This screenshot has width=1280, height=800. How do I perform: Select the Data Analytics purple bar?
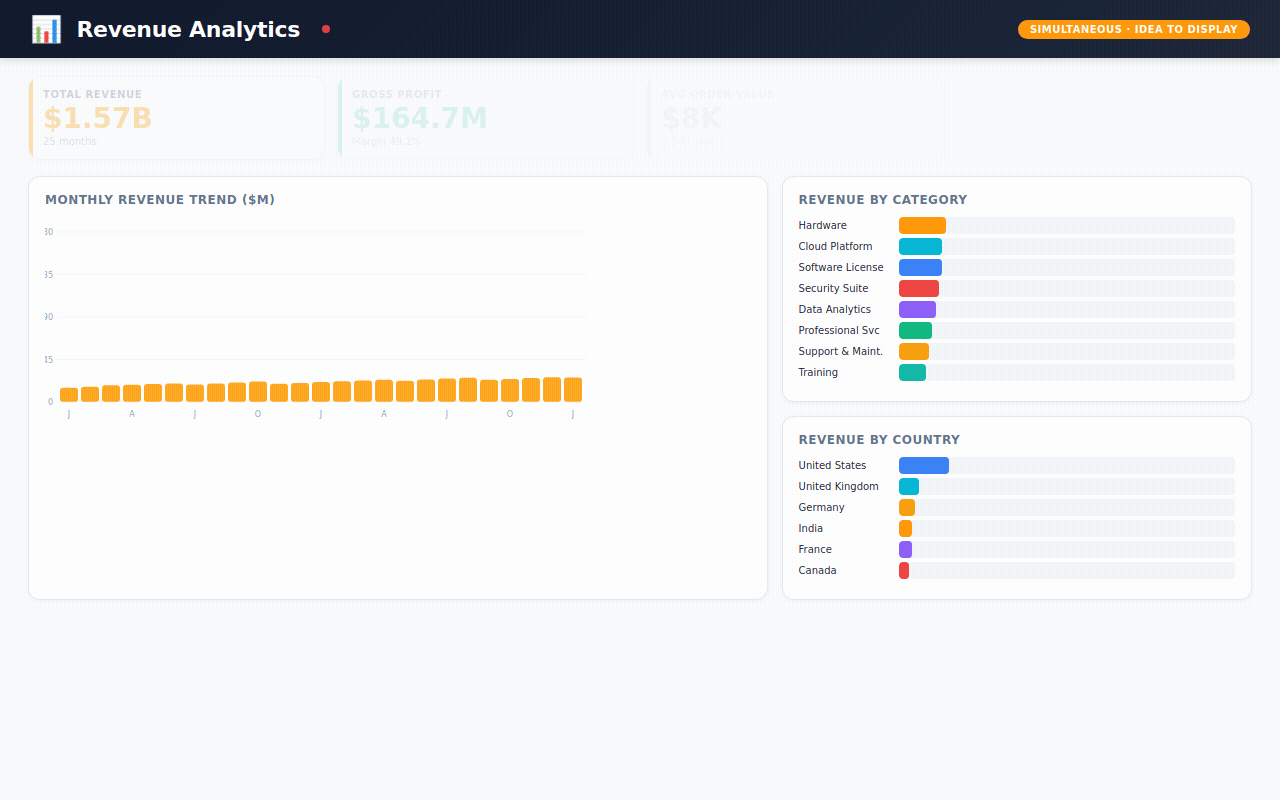[917, 310]
